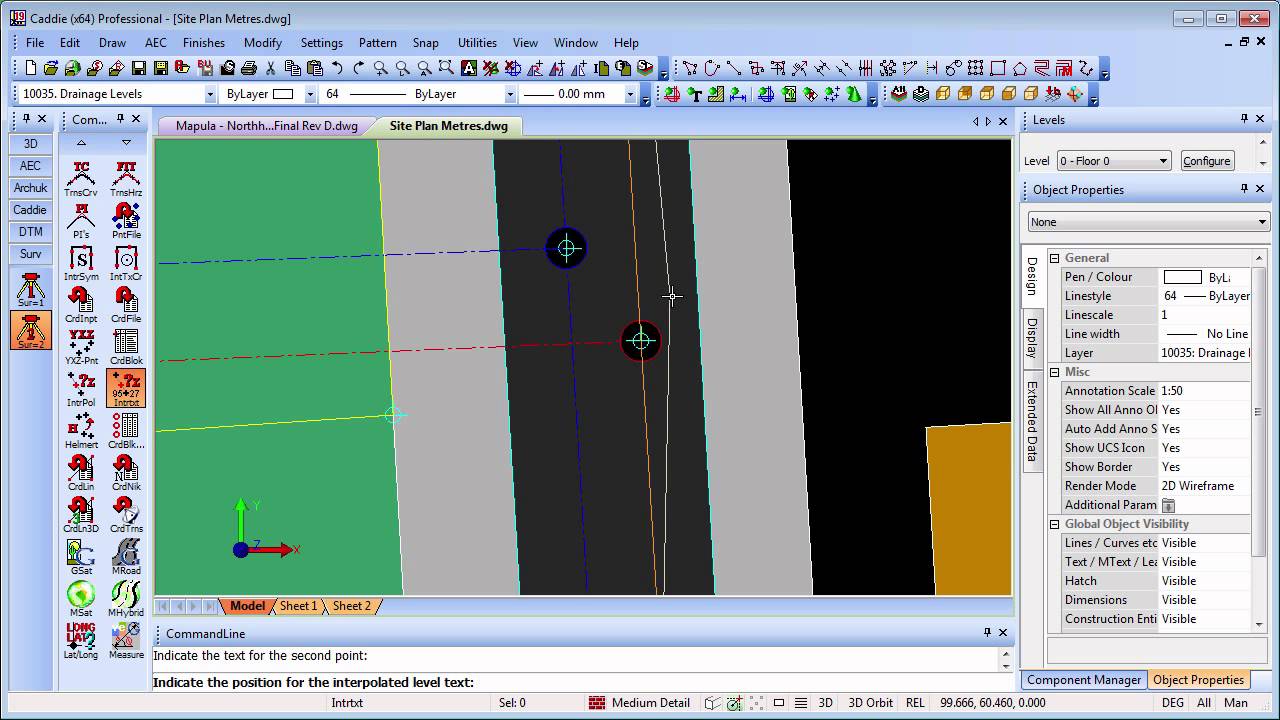This screenshot has height=720, width=1280.
Task: Launch the Helmert transformation tool
Action: click(81, 430)
